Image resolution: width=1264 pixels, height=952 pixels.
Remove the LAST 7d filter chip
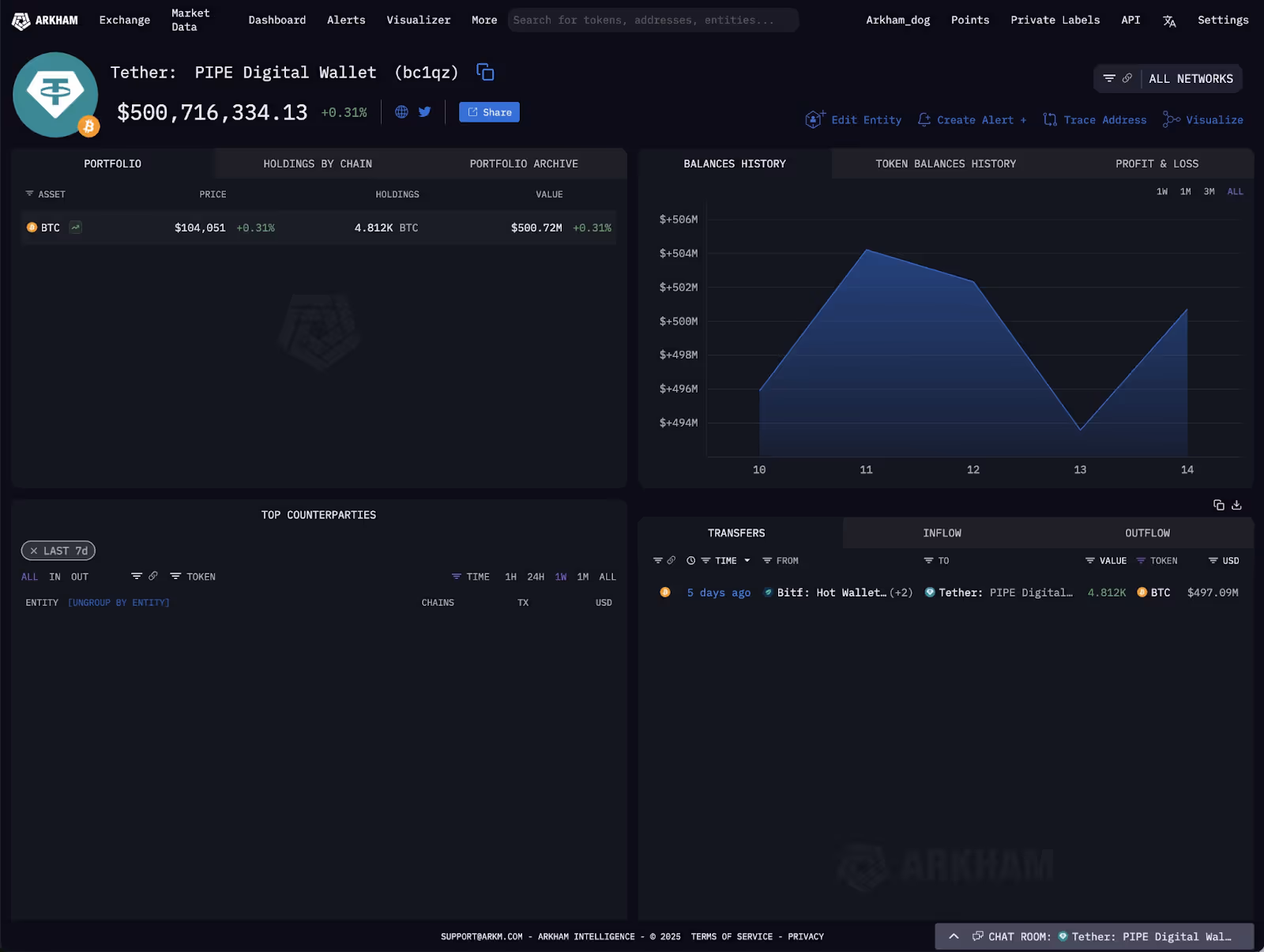click(34, 551)
